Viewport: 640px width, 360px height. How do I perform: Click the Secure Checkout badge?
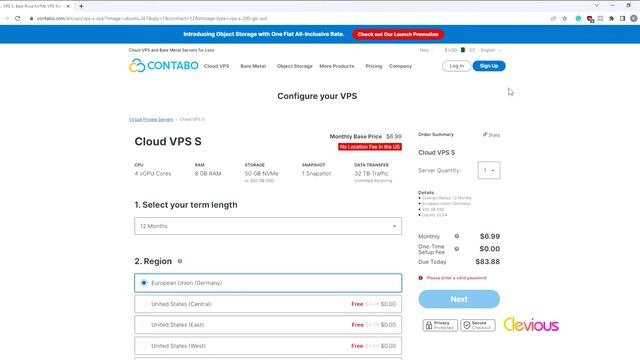pos(478,325)
